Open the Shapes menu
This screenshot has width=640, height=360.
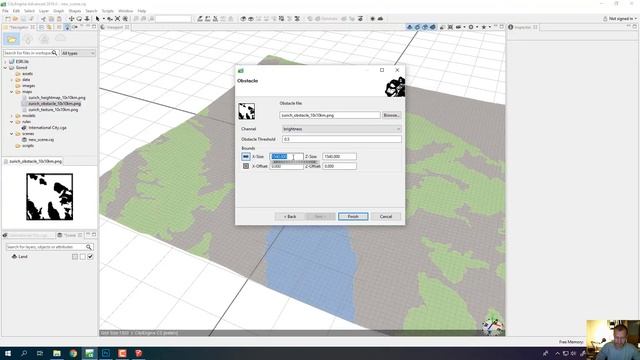click(x=75, y=11)
